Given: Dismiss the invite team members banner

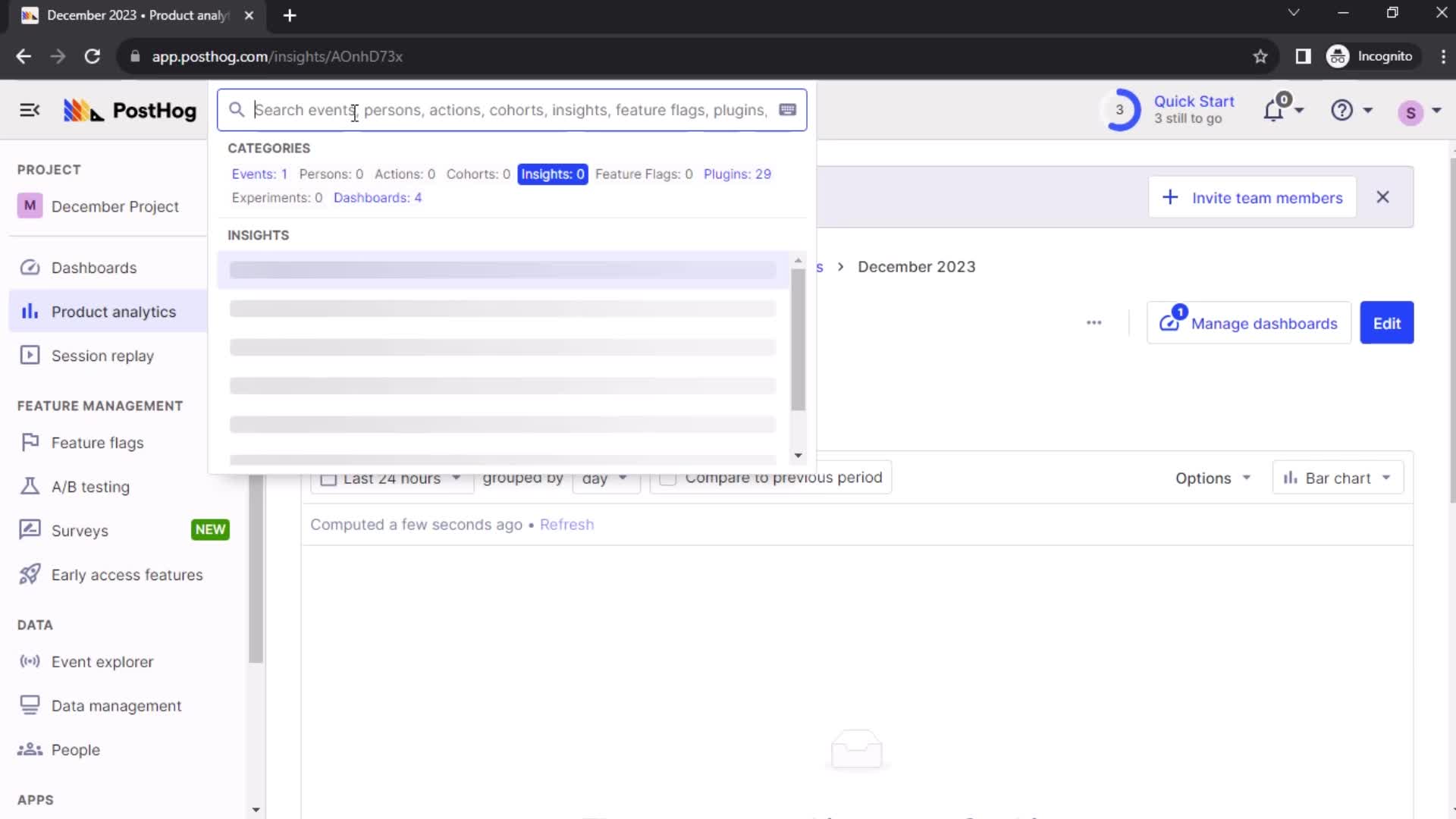Looking at the screenshot, I should 1382,197.
